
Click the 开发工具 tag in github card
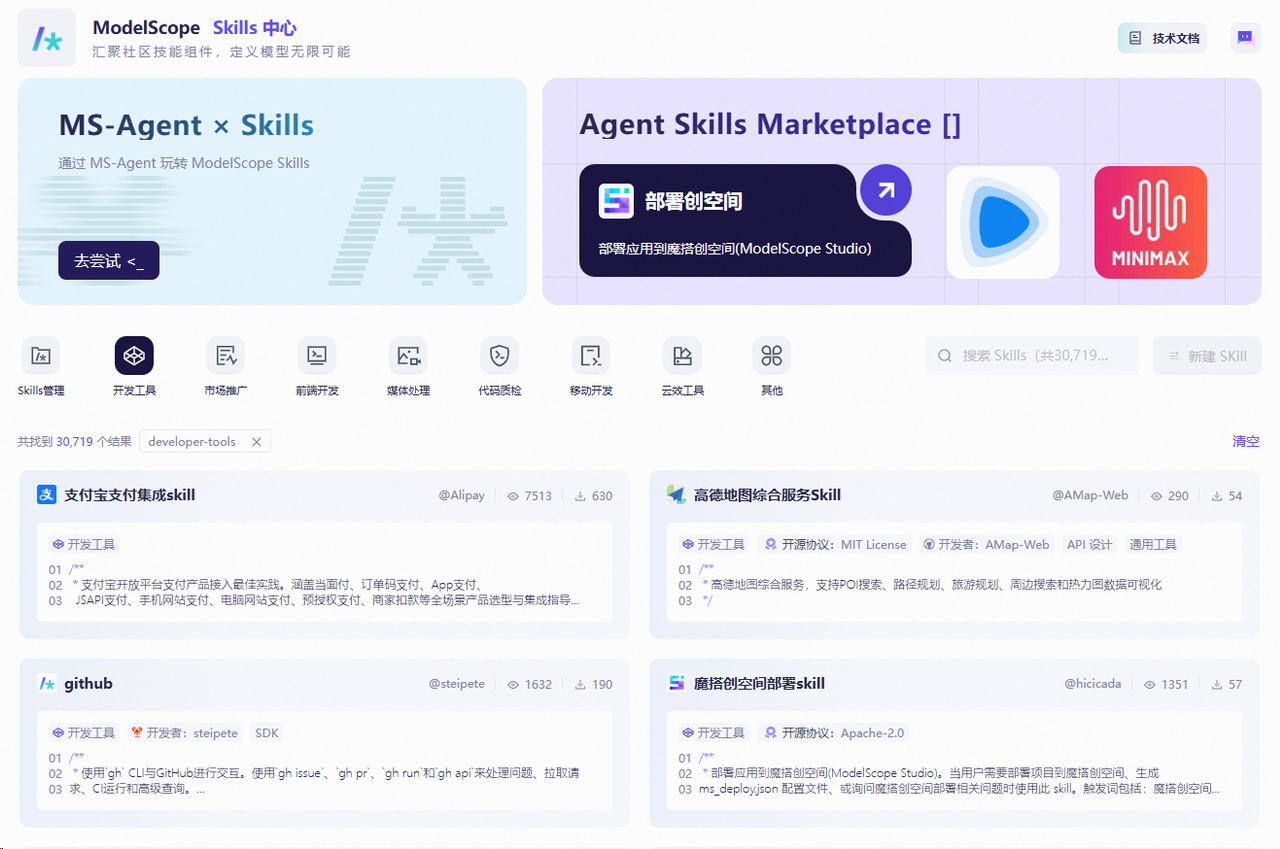(84, 733)
